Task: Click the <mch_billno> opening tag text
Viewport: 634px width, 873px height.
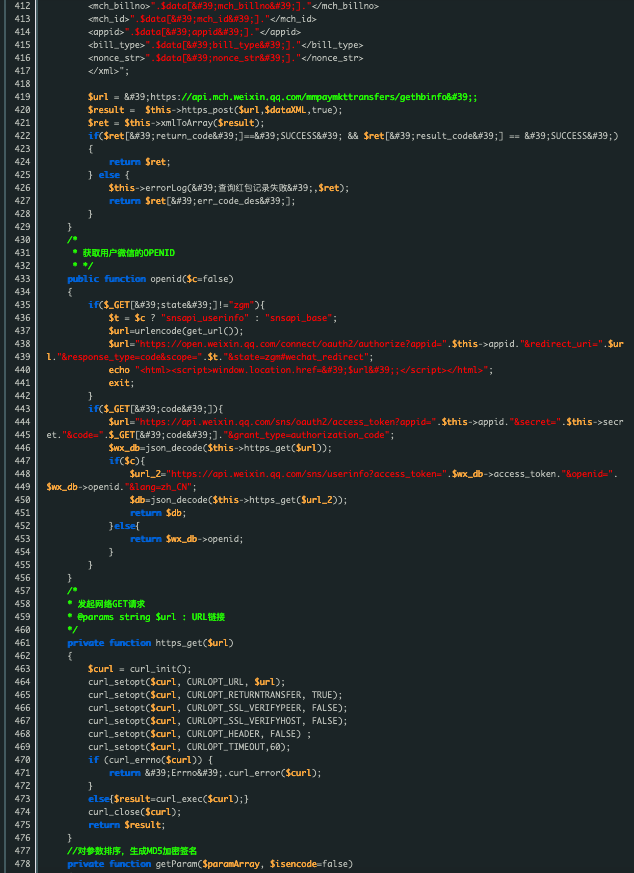Action: [120, 6]
